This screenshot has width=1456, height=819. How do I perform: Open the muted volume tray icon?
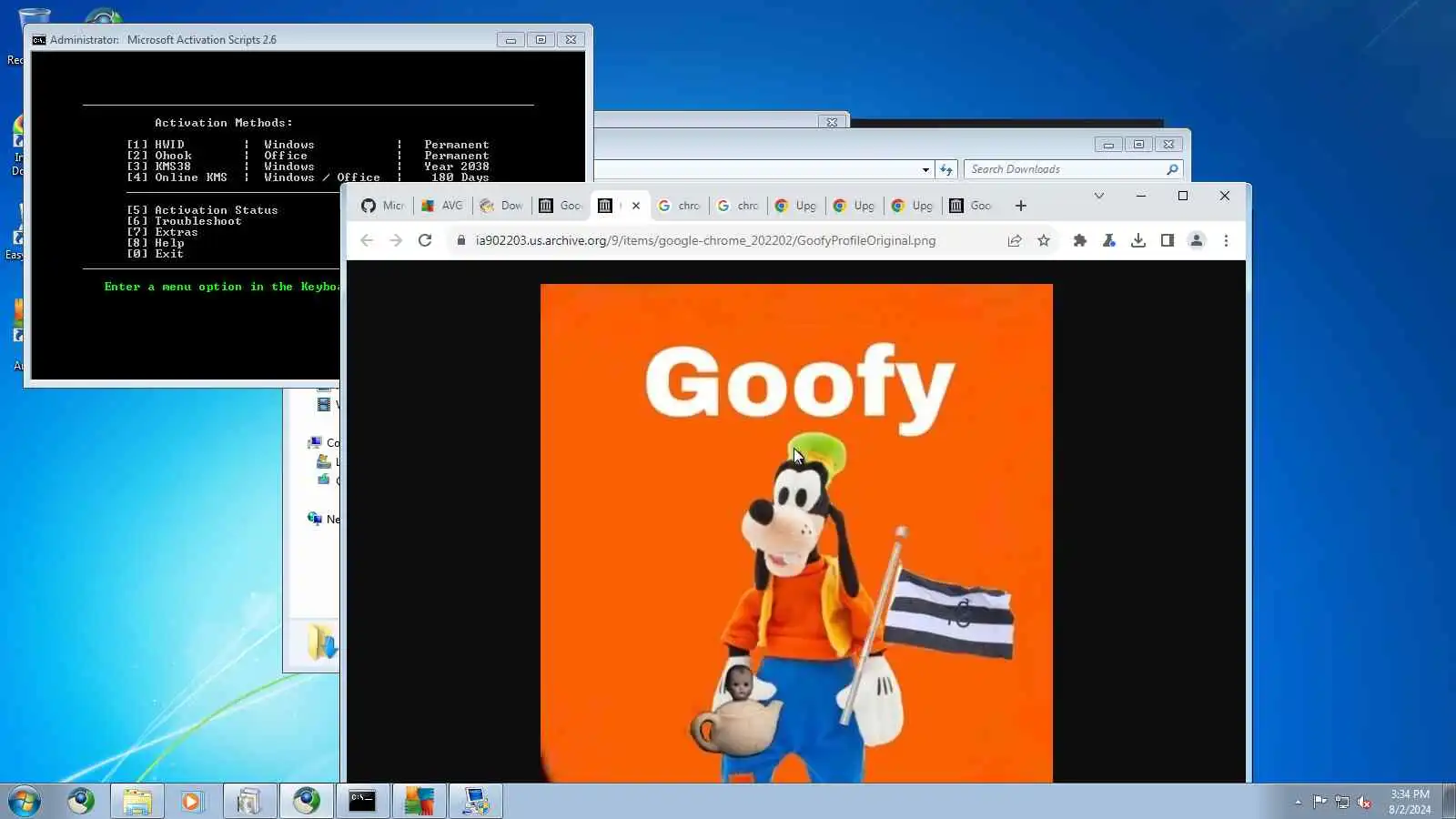[1364, 802]
